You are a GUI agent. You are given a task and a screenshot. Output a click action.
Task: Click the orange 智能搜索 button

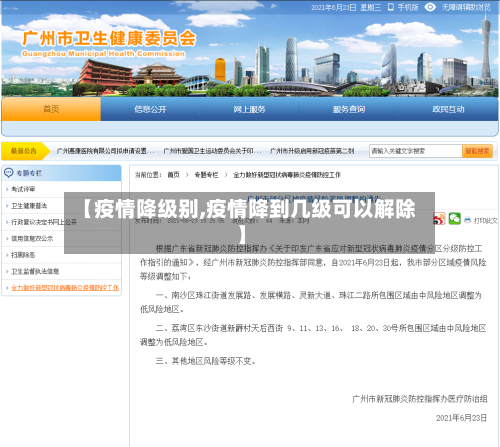(477, 151)
